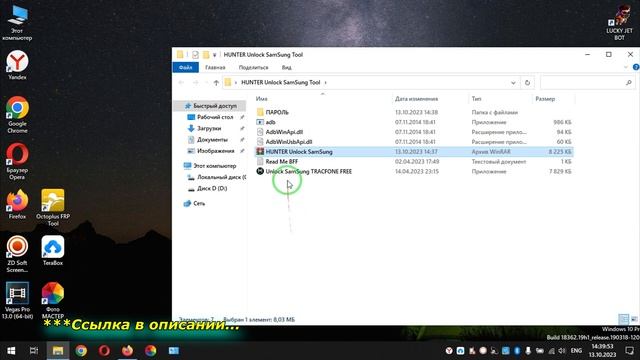Select Загрузки in navigation pane
640x360 pixels.
209,128
